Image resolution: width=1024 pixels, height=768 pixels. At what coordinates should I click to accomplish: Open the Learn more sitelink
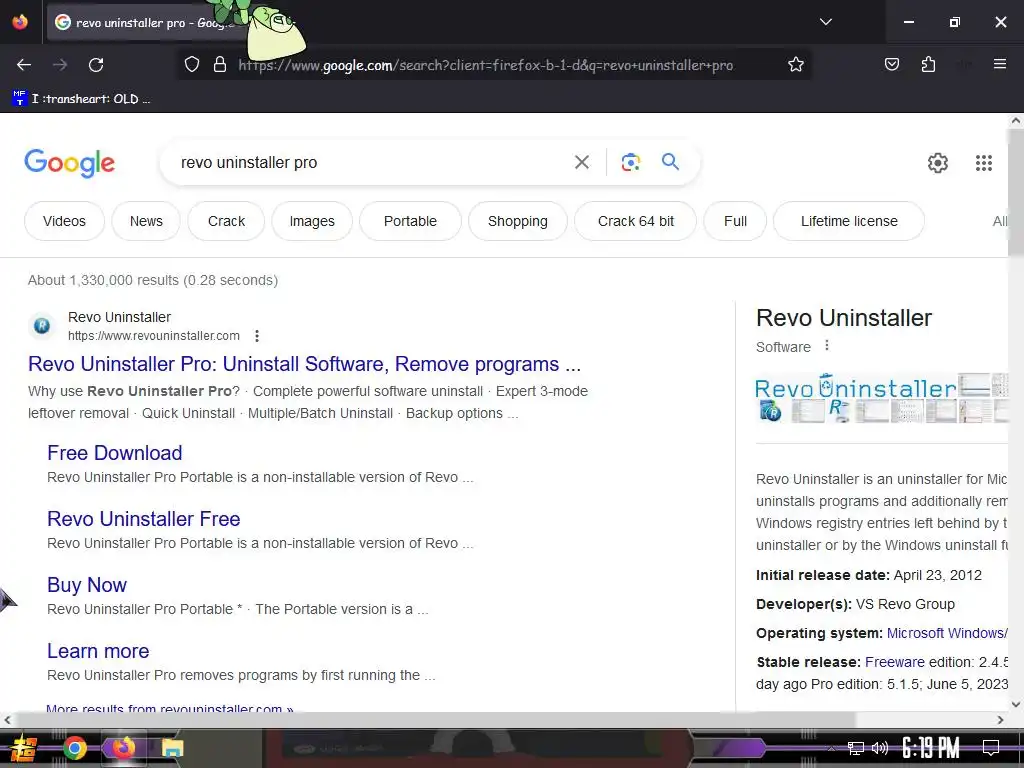click(x=98, y=650)
